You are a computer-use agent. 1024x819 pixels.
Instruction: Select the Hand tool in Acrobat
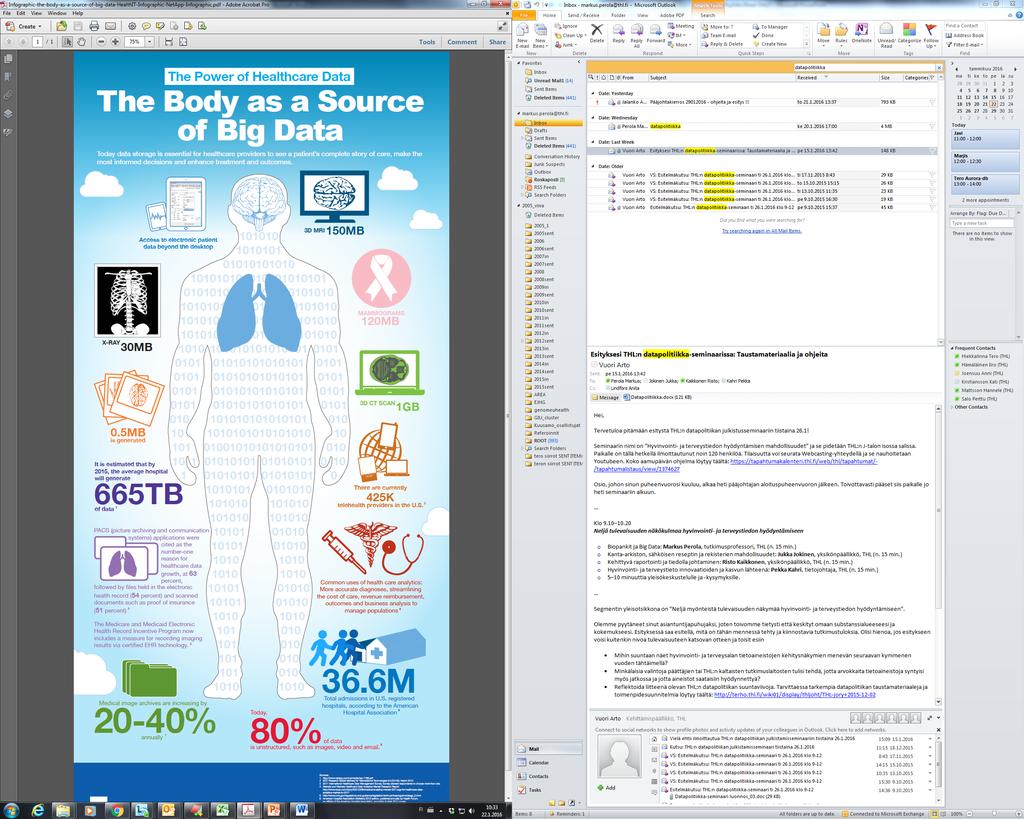coord(81,42)
